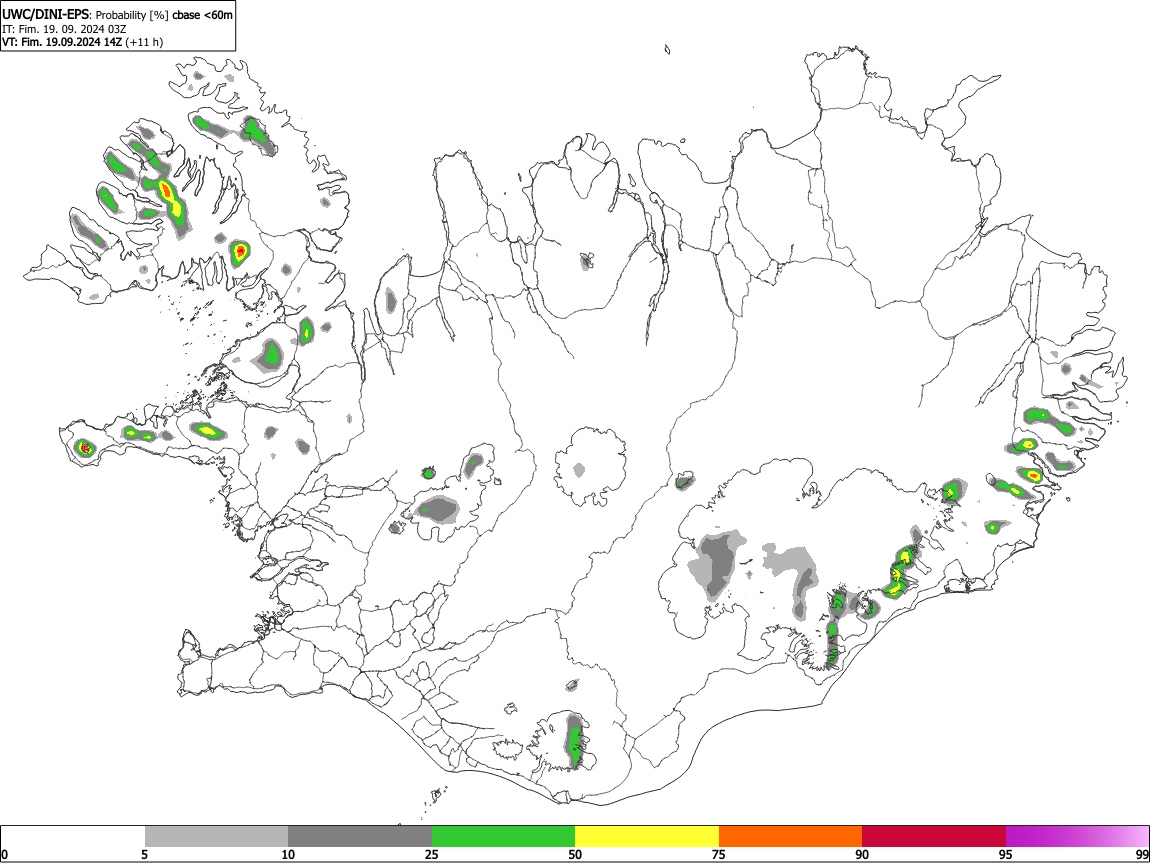Viewport: 1150px width, 863px height.
Task: Click the legend value '50'
Action: (575, 854)
